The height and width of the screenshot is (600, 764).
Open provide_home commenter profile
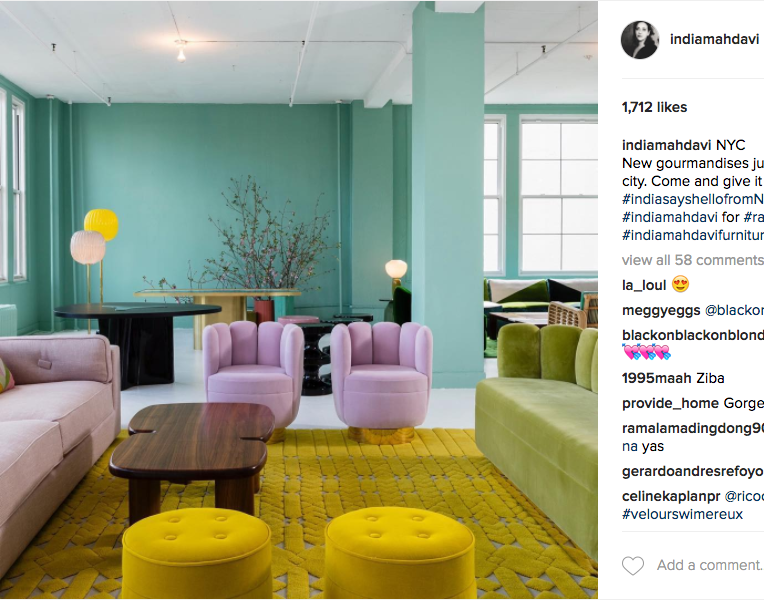click(x=670, y=404)
